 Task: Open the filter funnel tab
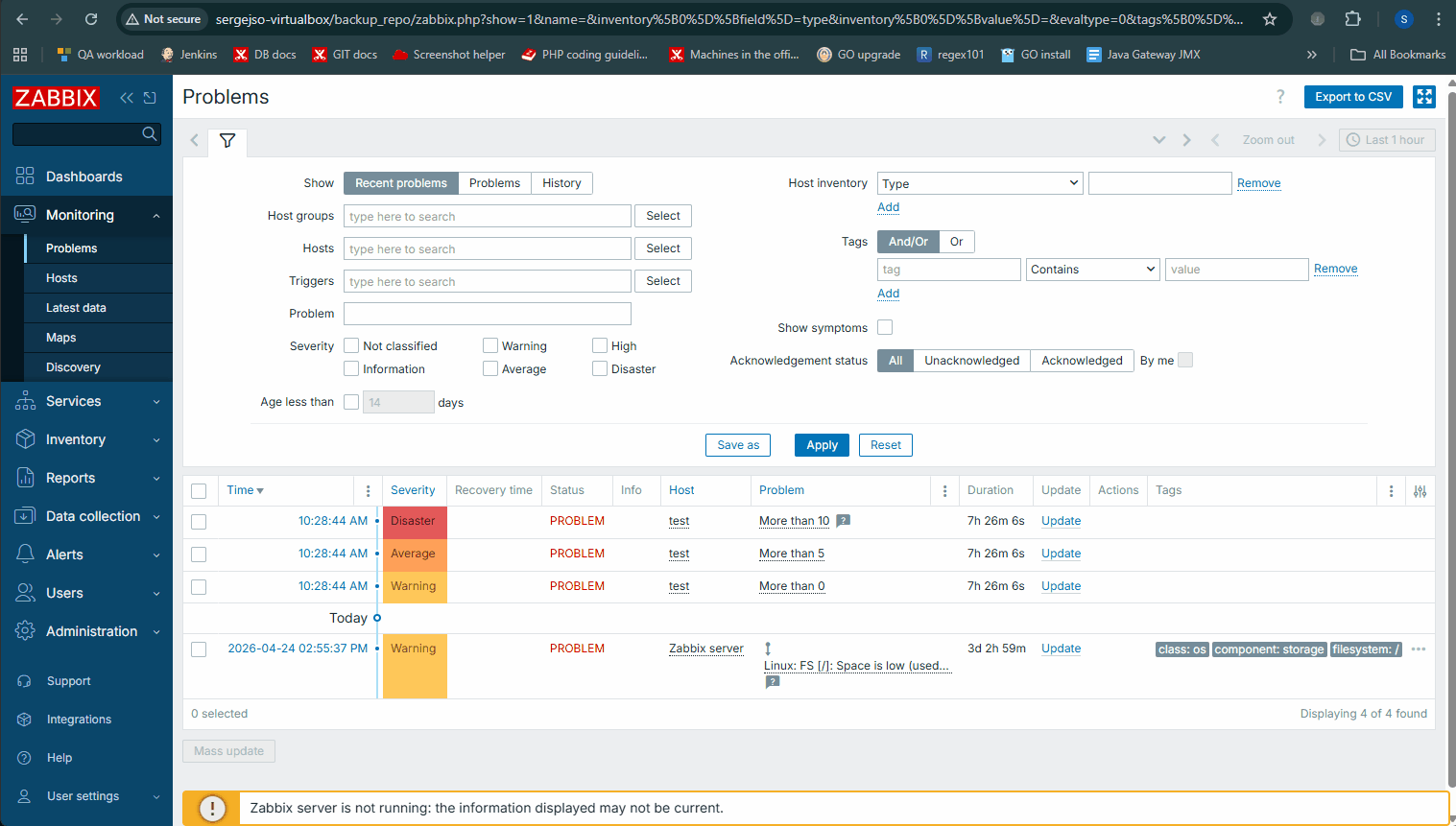(x=227, y=141)
